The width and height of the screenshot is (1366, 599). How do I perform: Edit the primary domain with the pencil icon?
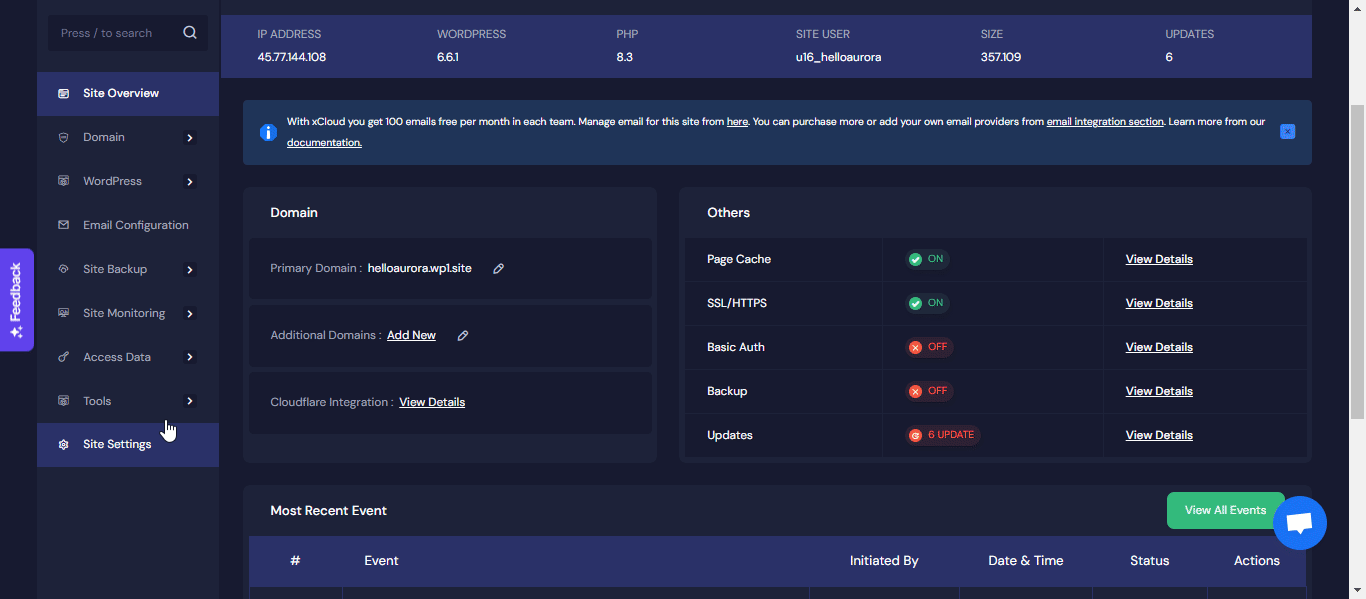[498, 268]
